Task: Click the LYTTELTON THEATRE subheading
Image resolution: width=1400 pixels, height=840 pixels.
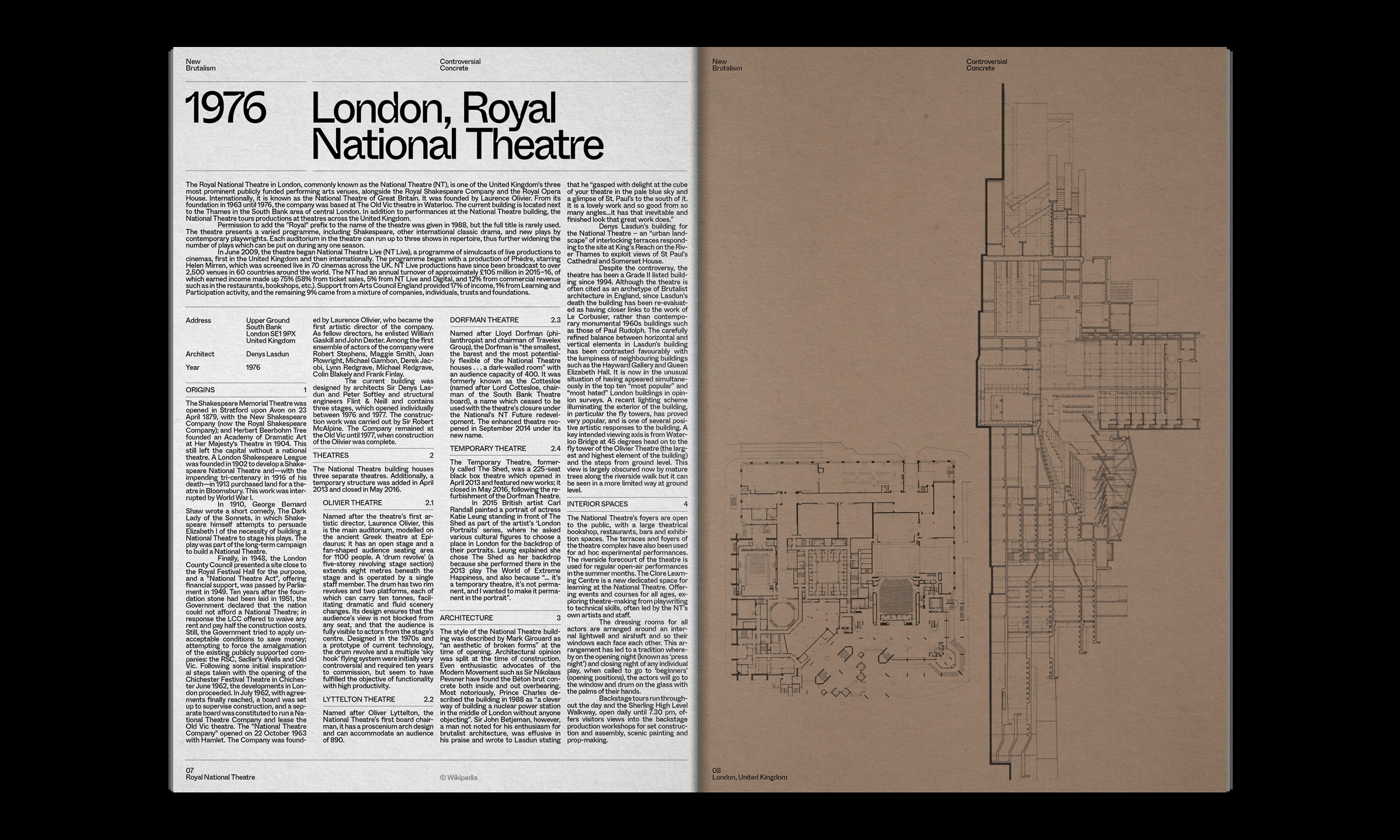Action: coord(360,699)
